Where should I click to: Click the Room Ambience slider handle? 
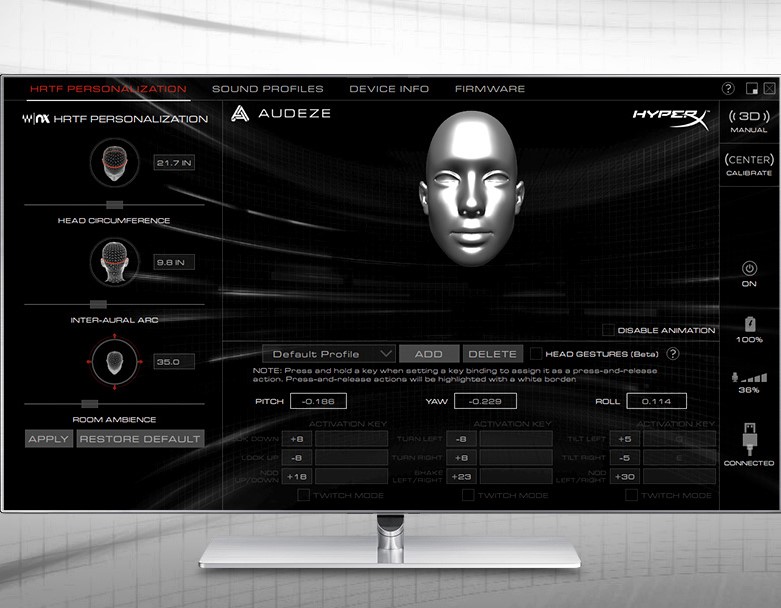pyautogui.click(x=90, y=404)
